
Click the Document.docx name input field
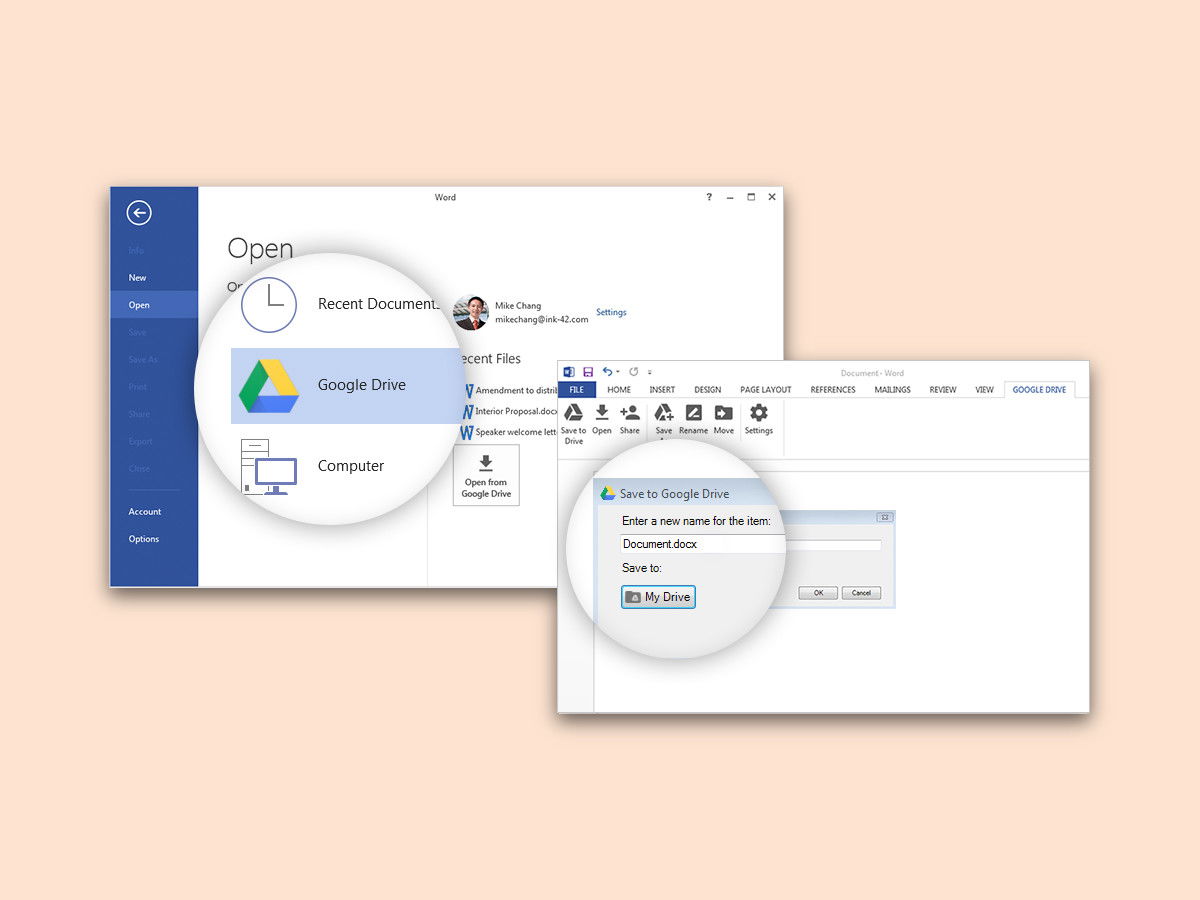[751, 544]
